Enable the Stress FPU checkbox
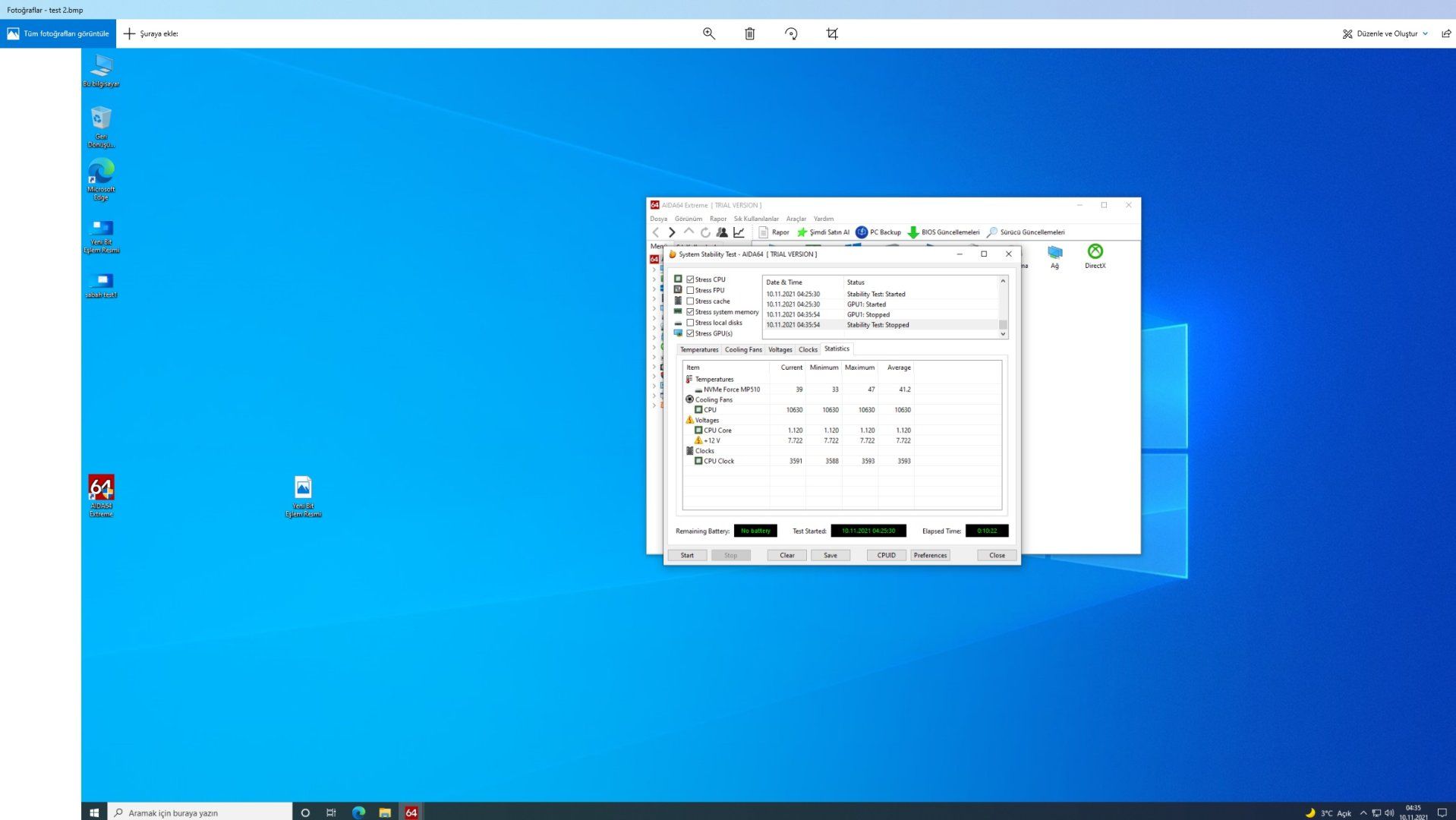 click(690, 290)
